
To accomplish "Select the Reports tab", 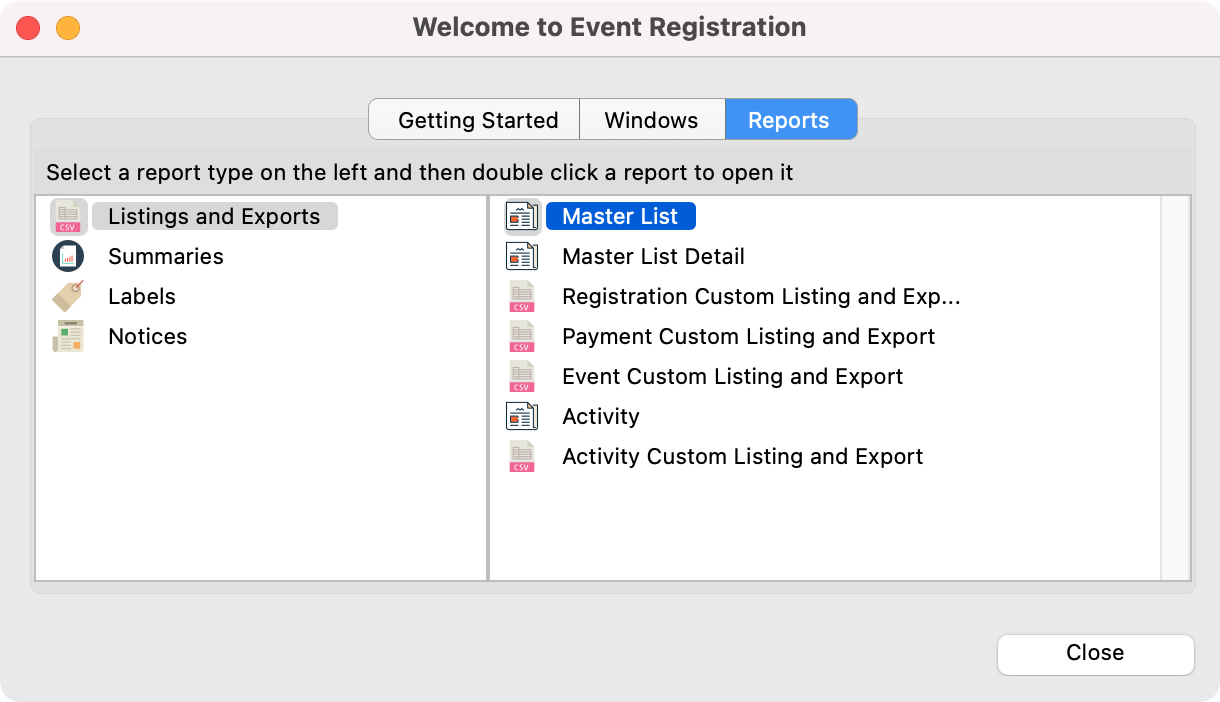I will (789, 120).
